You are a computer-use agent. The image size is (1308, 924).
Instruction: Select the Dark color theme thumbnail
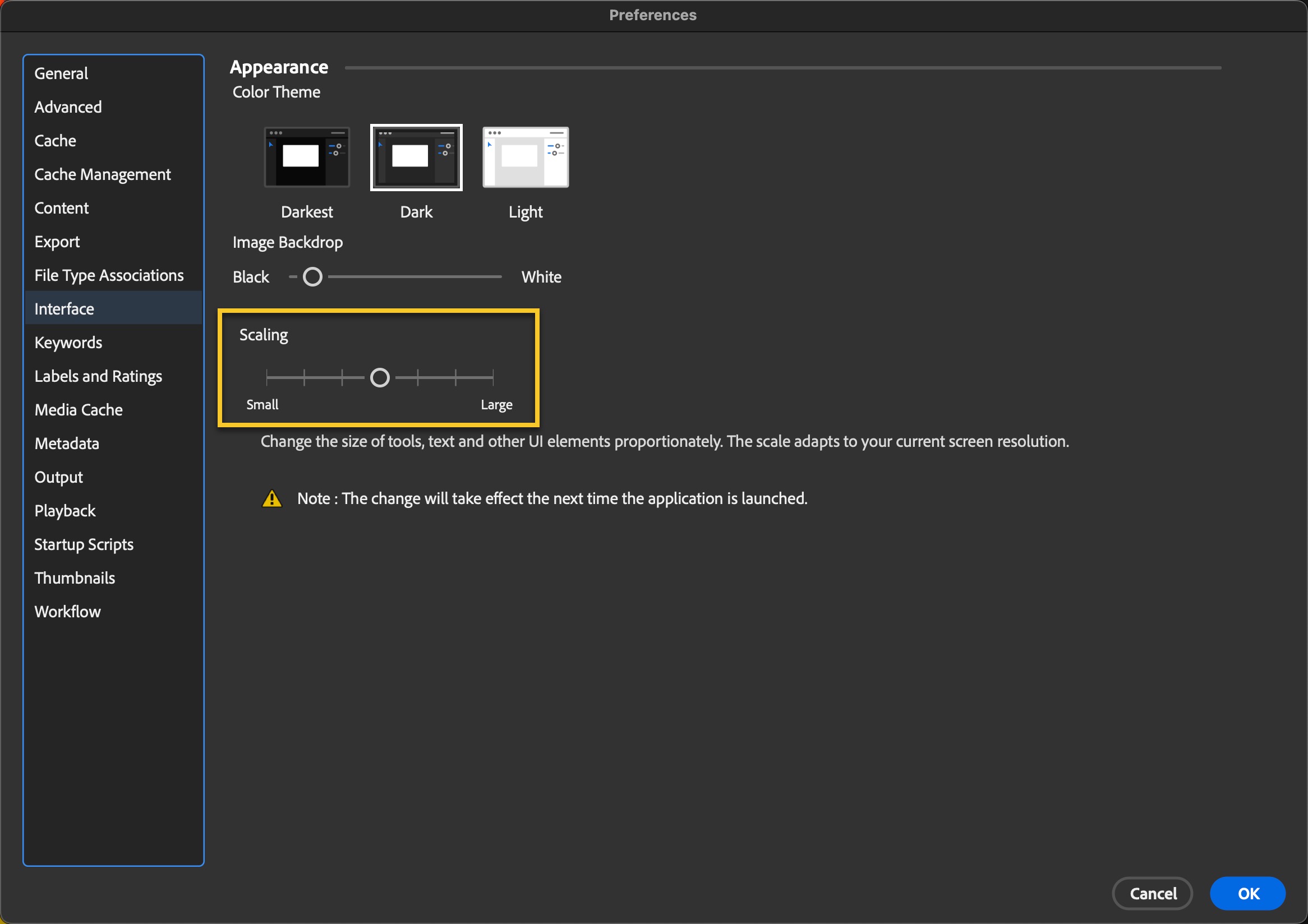tap(416, 157)
